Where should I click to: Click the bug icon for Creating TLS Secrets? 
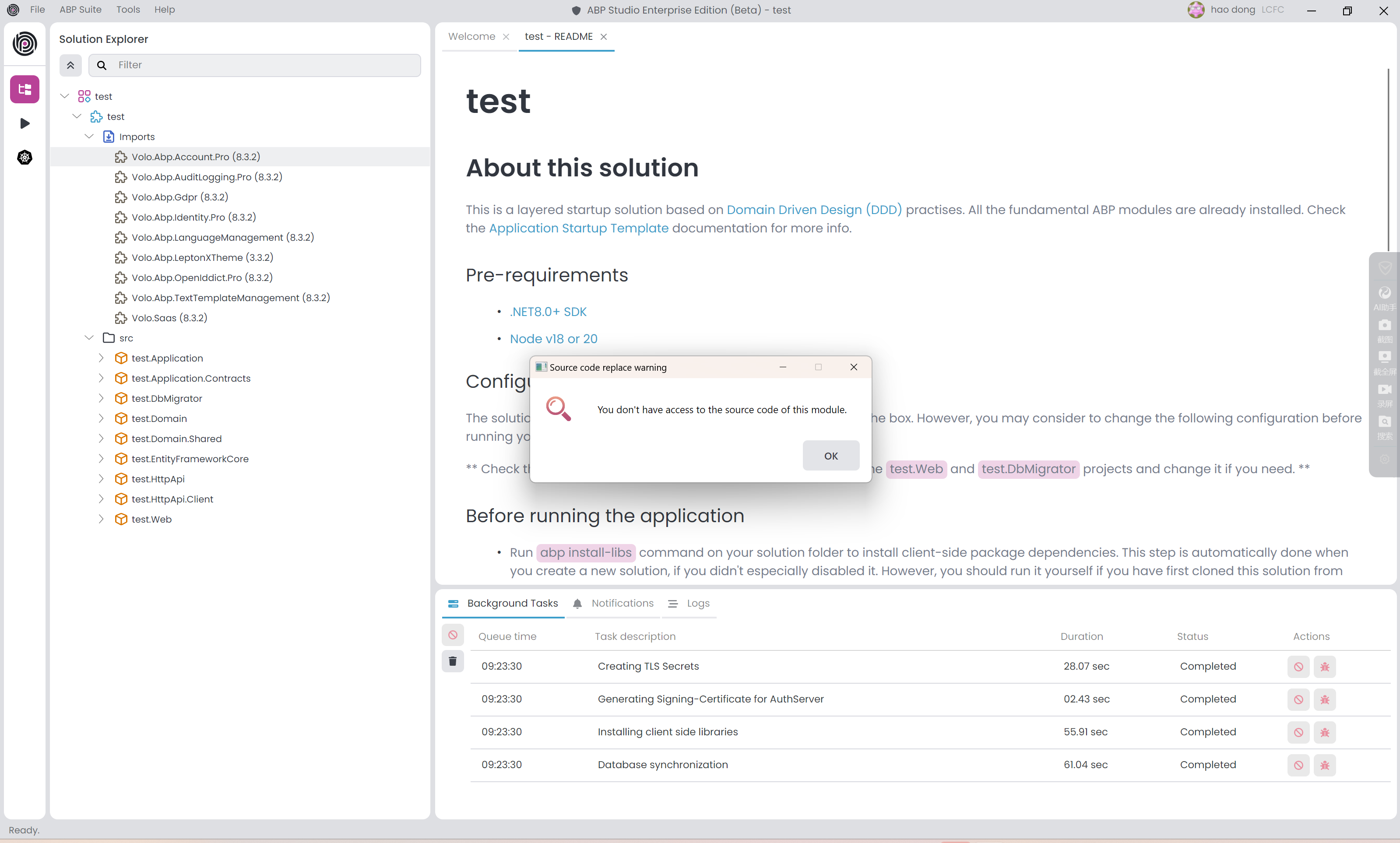1324,666
